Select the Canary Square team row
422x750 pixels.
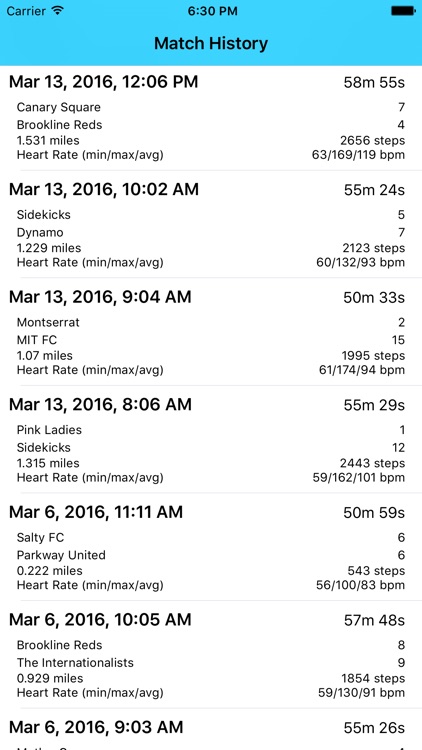(x=211, y=107)
